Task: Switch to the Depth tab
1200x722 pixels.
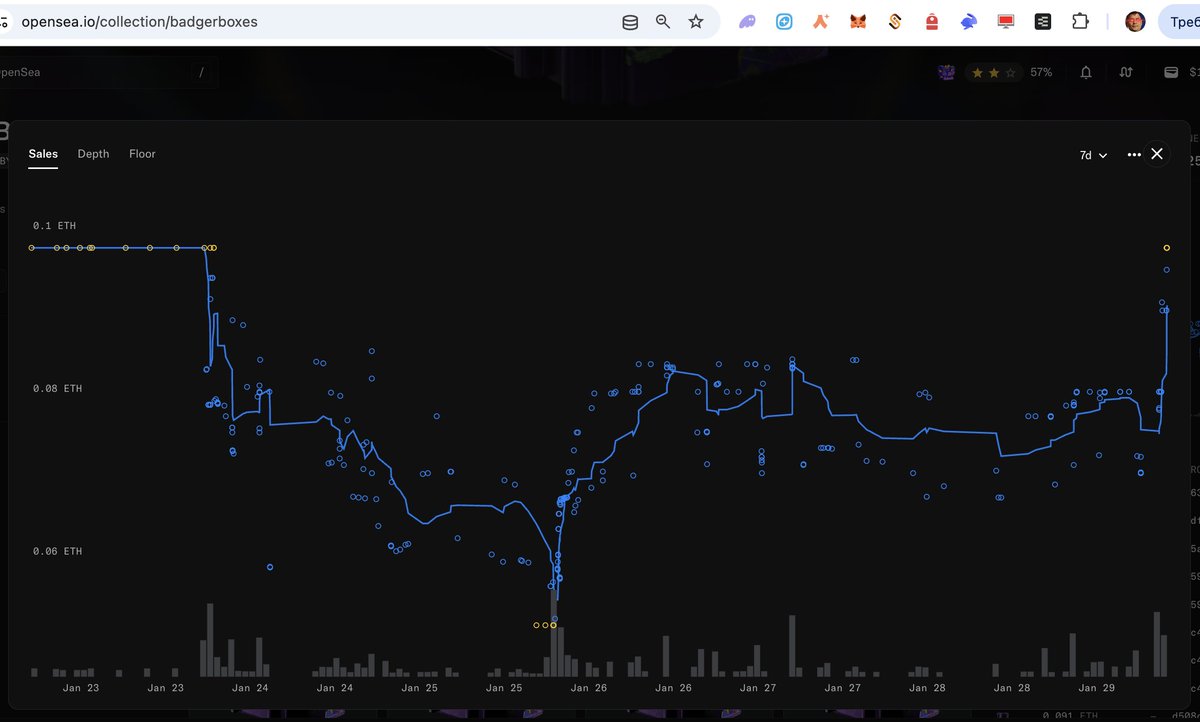Action: point(93,154)
